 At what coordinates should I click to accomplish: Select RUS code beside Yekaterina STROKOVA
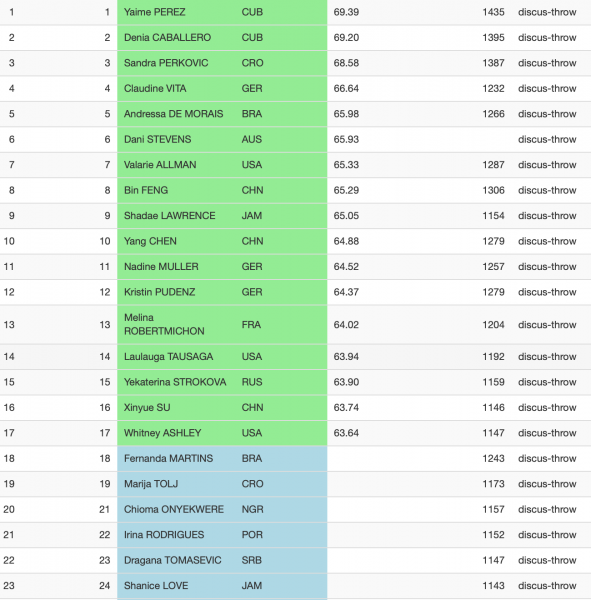pyautogui.click(x=252, y=382)
